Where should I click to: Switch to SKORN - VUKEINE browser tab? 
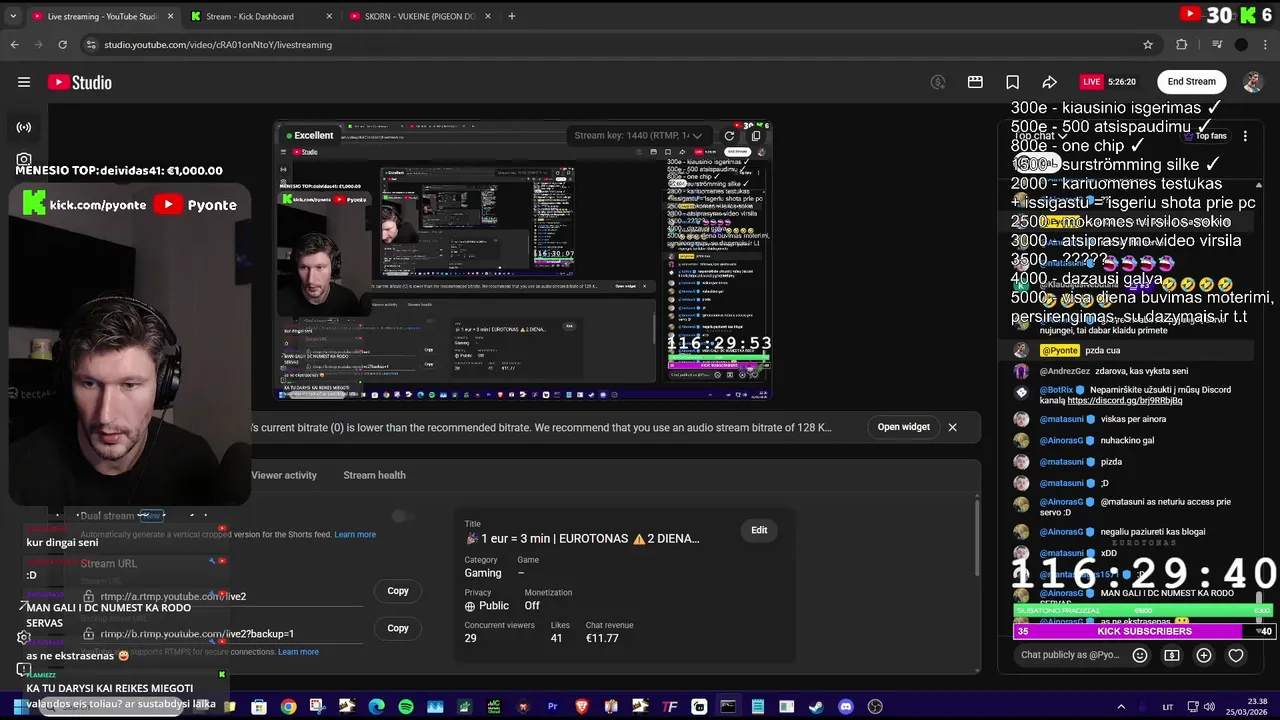(x=418, y=16)
